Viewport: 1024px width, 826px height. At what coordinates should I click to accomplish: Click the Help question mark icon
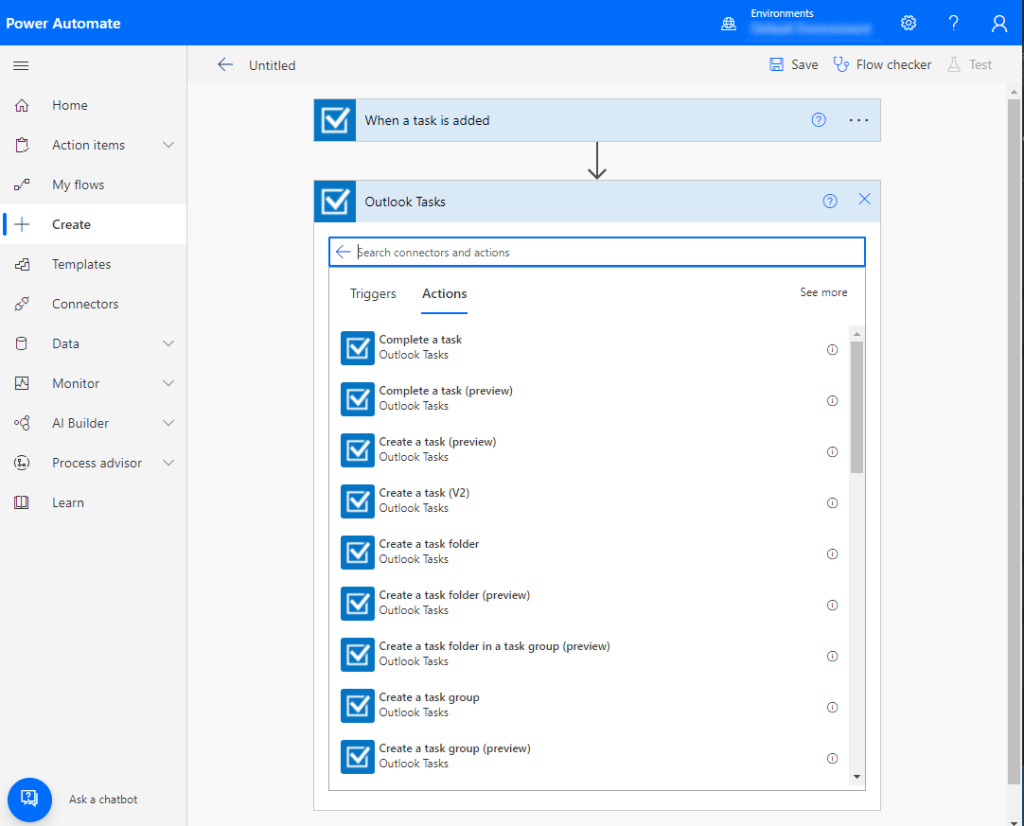click(953, 22)
